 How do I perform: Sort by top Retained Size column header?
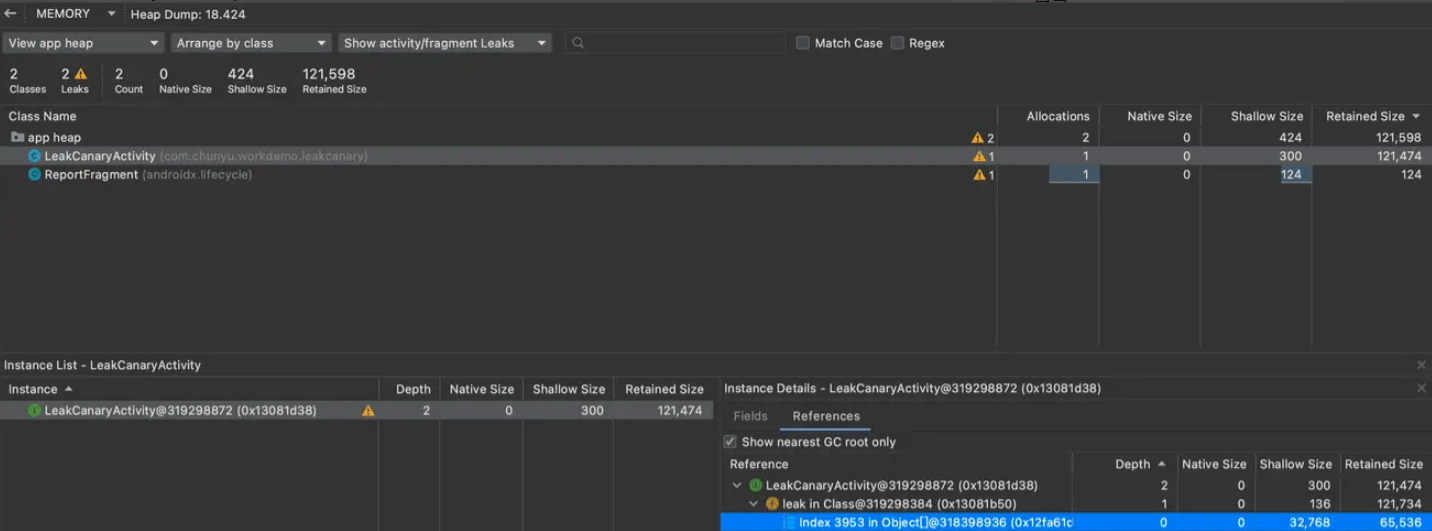(x=1371, y=116)
